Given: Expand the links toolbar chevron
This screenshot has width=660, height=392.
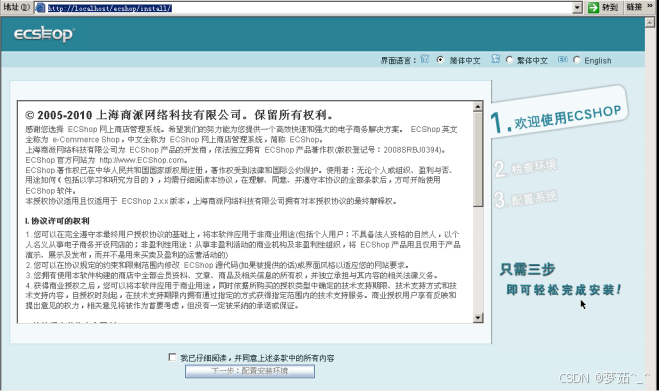Looking at the screenshot, I should (650, 6).
